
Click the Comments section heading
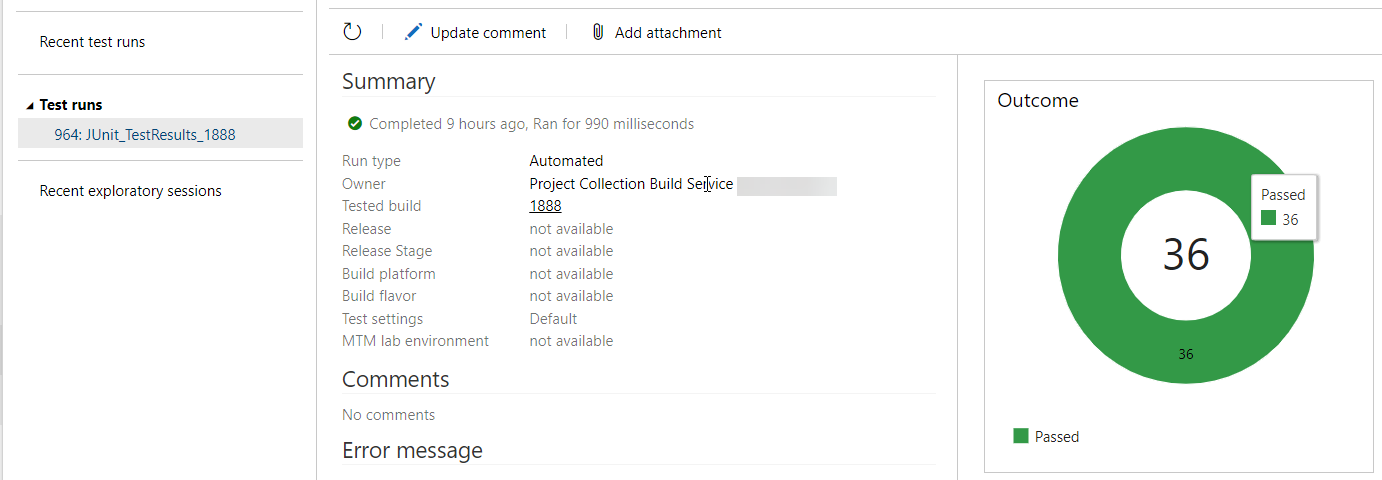[x=395, y=380]
